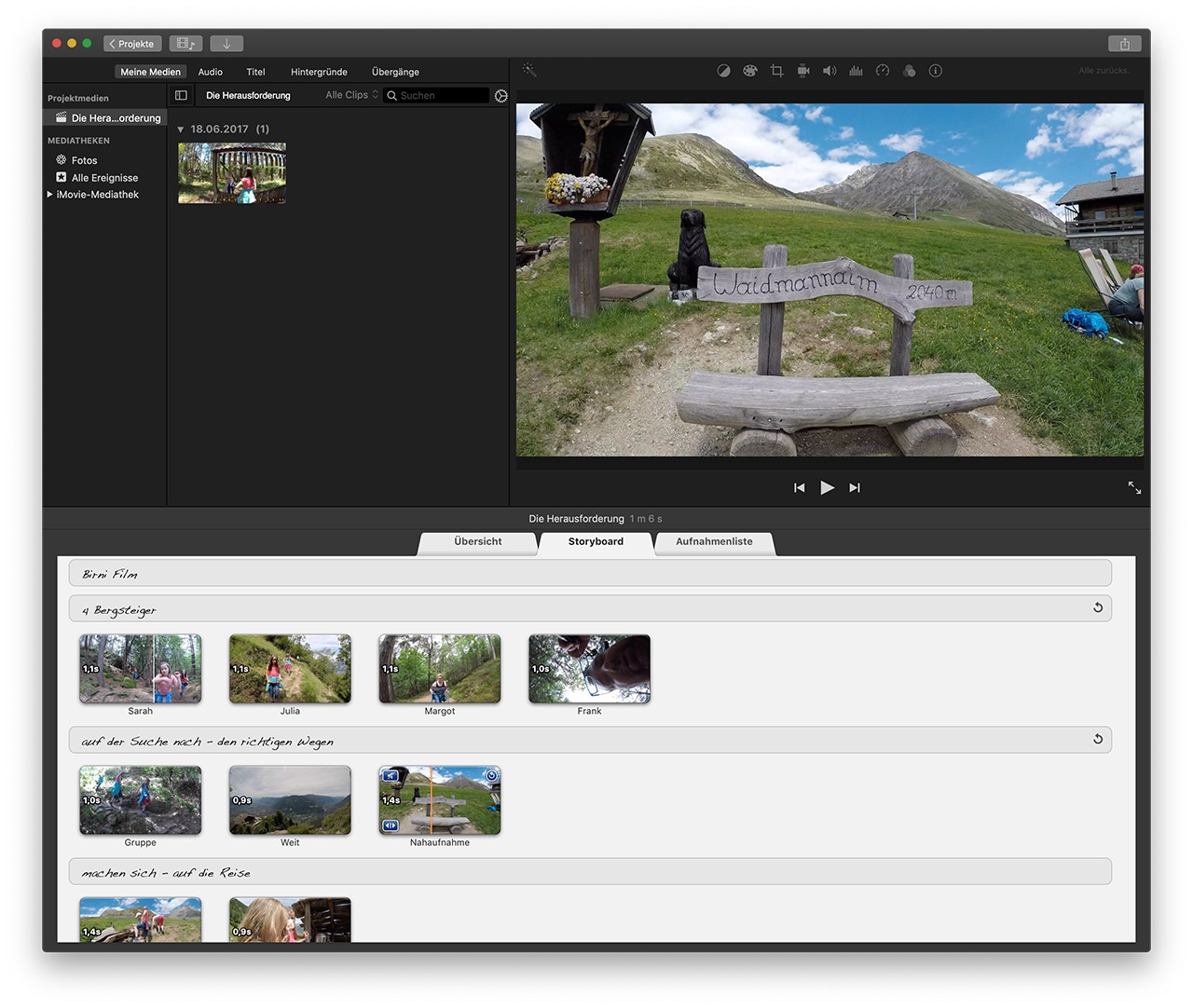Toggle the media browser button in toolbar
Image resolution: width=1193 pixels, height=1008 pixels.
185,44
